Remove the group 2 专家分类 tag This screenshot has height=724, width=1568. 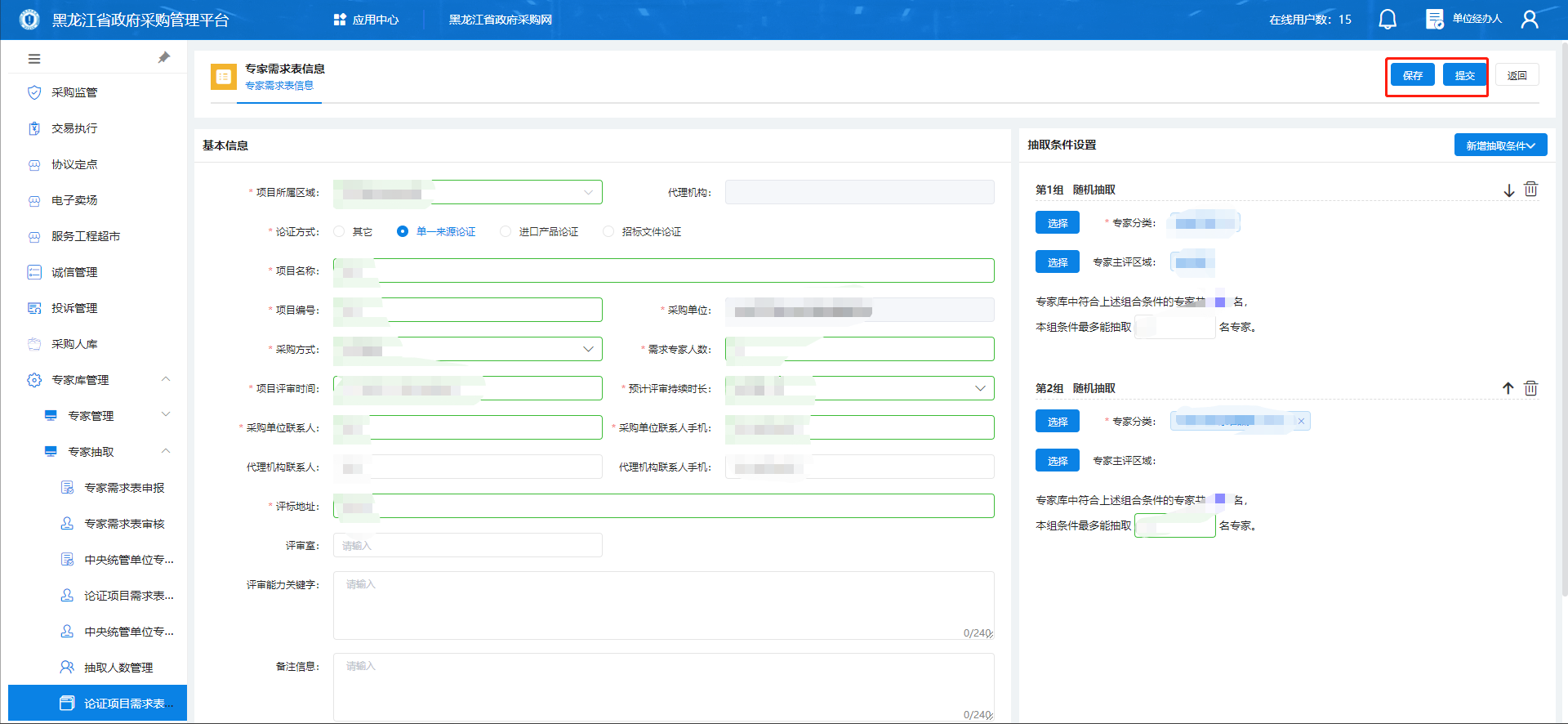(x=1301, y=421)
